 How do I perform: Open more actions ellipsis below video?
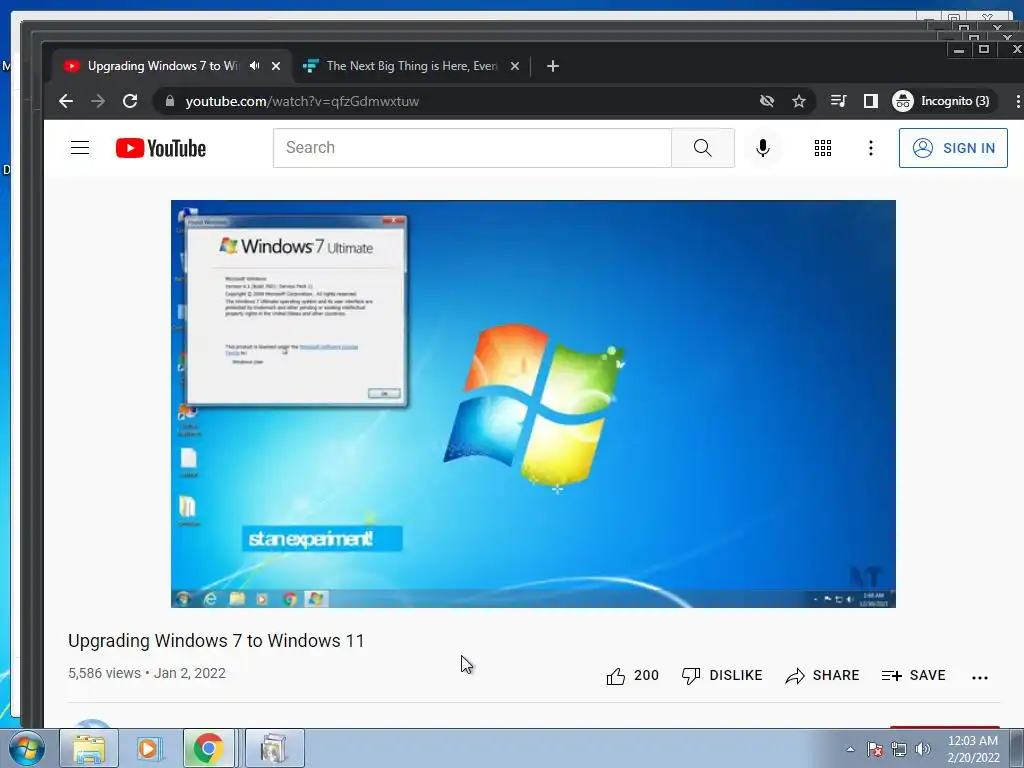980,677
